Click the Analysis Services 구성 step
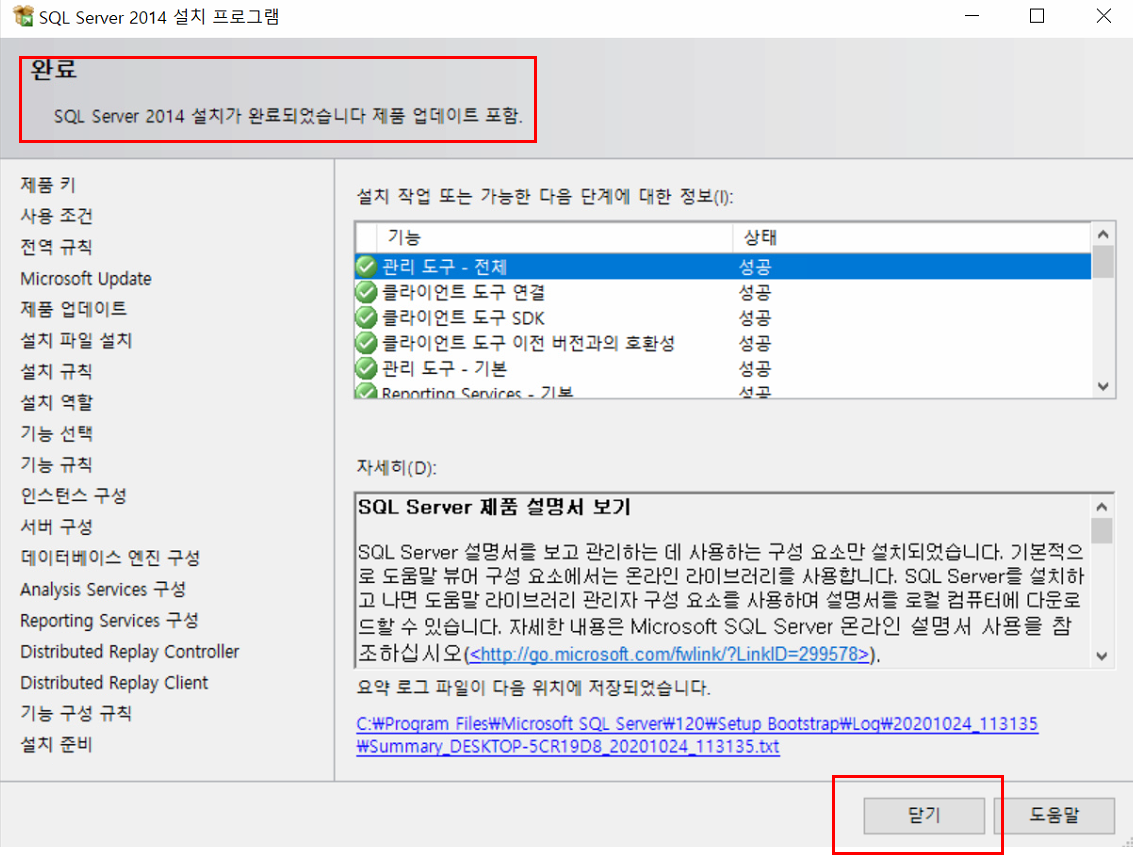Viewport: 1133px width, 855px height. [103, 589]
